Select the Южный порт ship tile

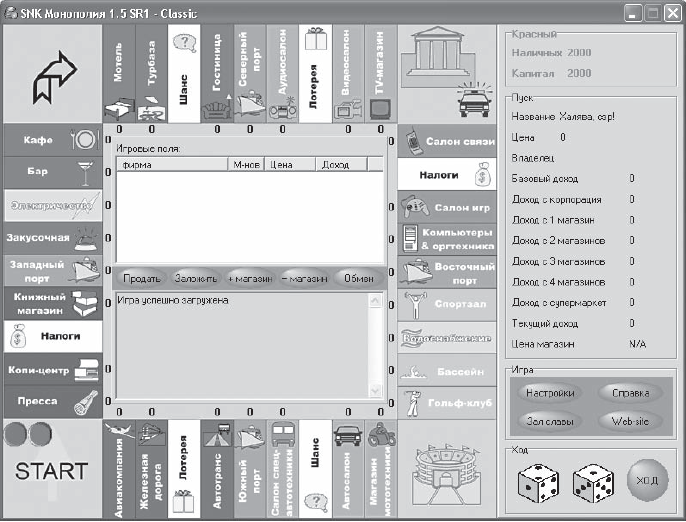pos(250,469)
